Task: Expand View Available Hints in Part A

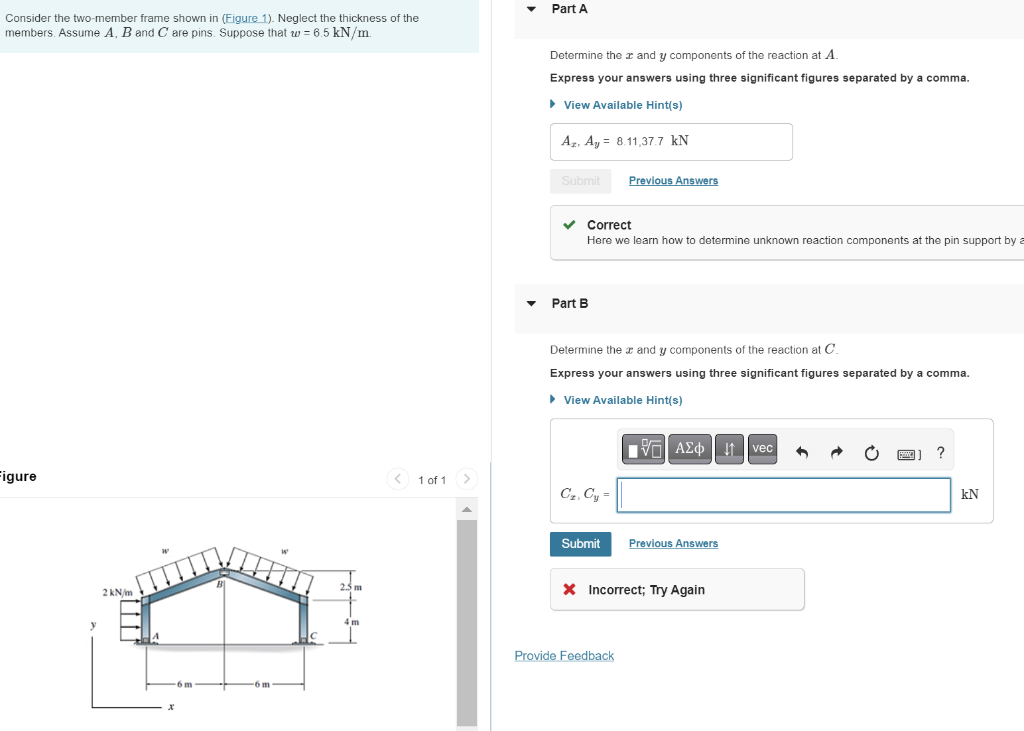Action: (x=624, y=104)
